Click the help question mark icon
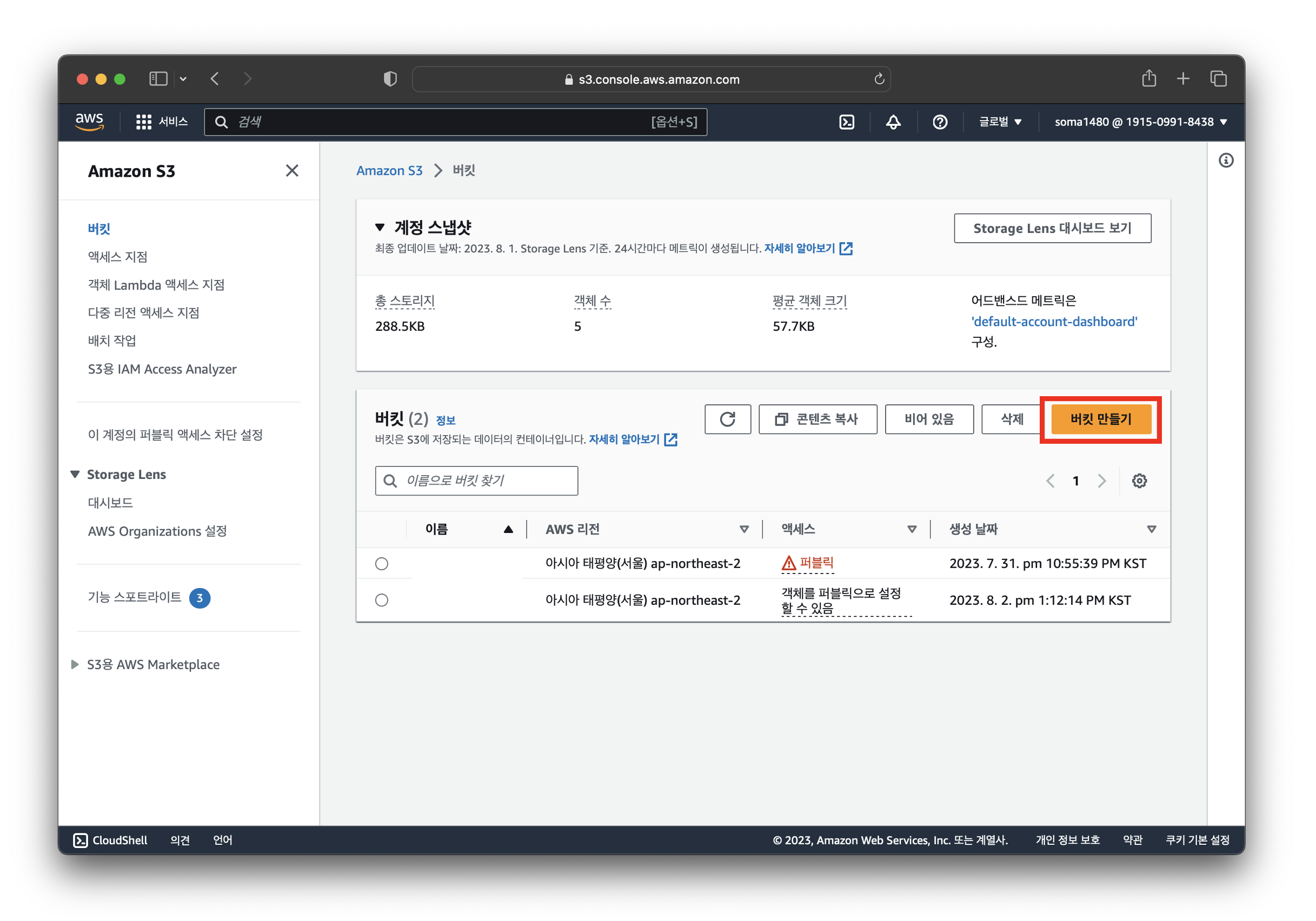1316x921 pixels. point(940,122)
